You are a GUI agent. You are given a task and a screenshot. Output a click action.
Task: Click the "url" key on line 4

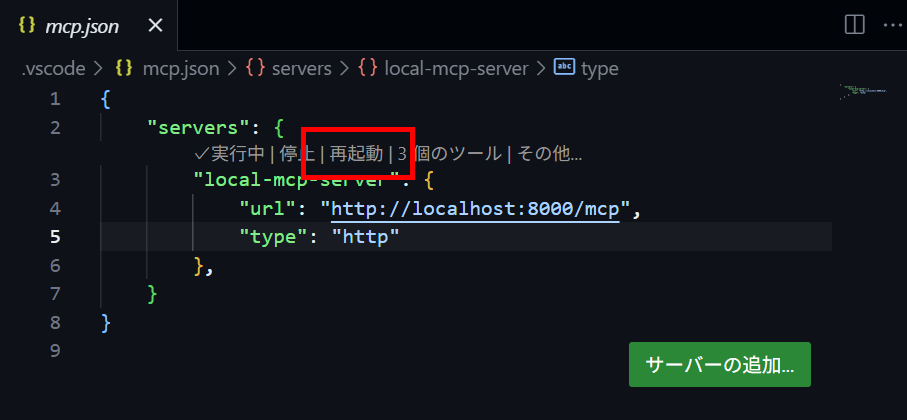click(268, 208)
